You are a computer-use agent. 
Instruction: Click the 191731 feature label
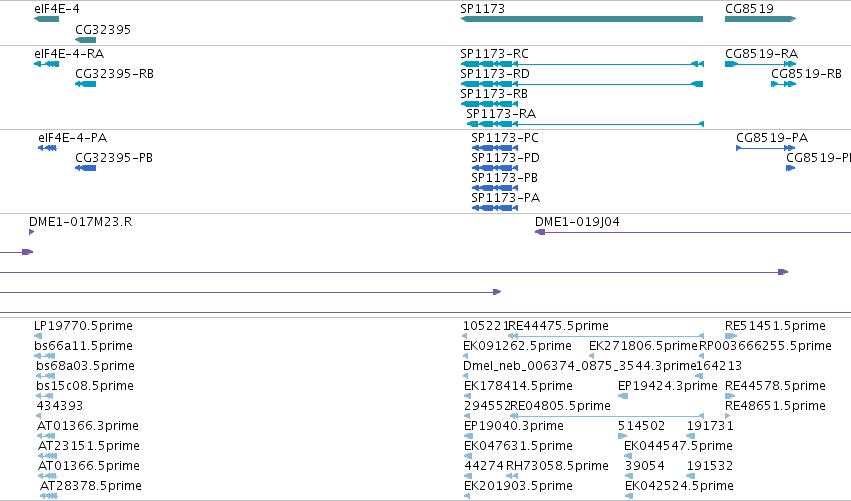point(710,426)
